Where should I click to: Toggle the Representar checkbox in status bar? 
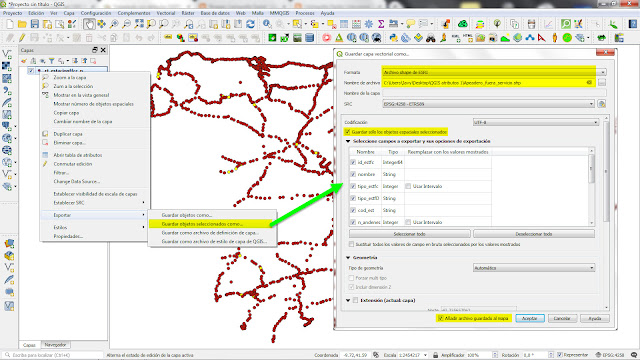[x=560, y=355]
